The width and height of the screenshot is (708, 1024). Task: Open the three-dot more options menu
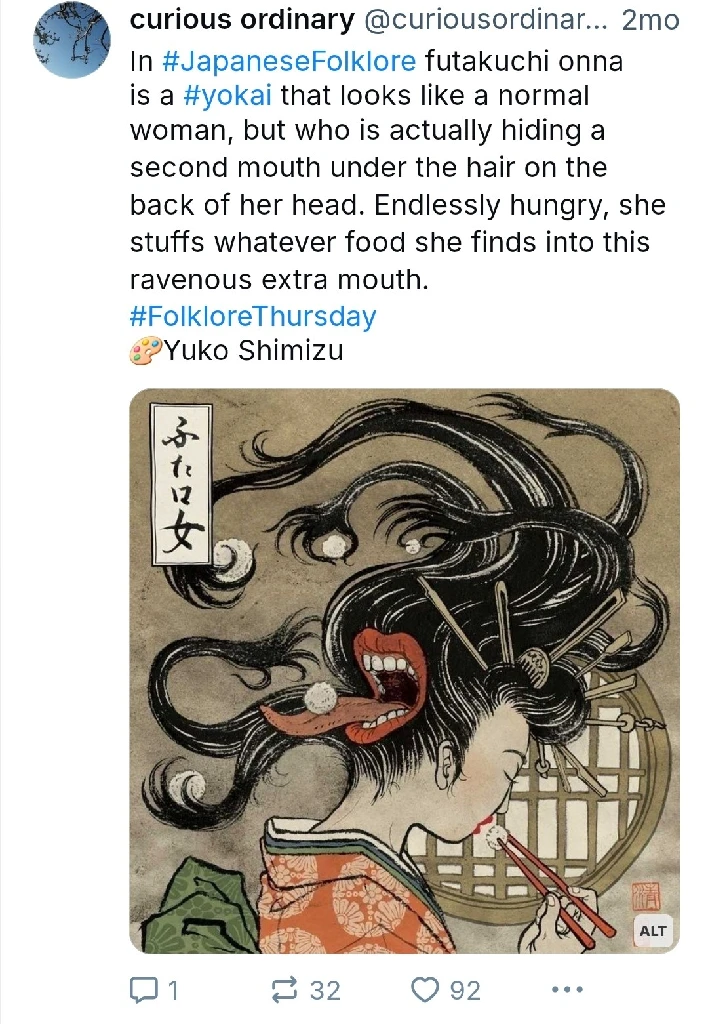[x=567, y=990]
